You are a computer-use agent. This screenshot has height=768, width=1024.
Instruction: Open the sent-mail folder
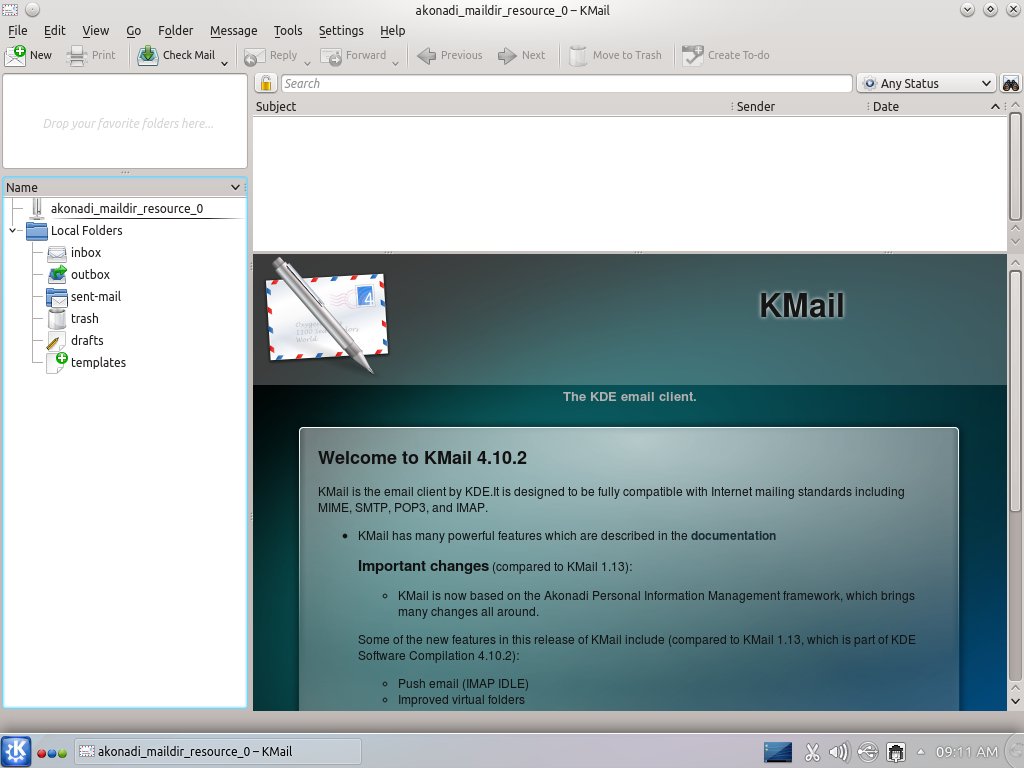coord(95,297)
